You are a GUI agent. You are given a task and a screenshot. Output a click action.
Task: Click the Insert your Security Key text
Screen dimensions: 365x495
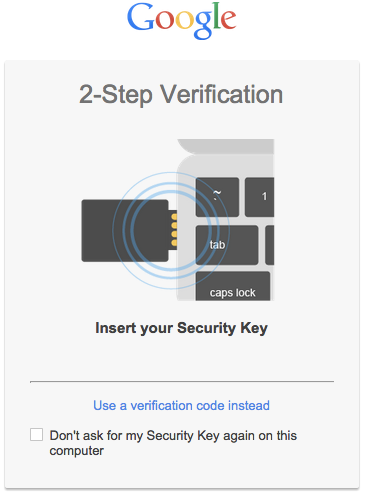(x=181, y=328)
